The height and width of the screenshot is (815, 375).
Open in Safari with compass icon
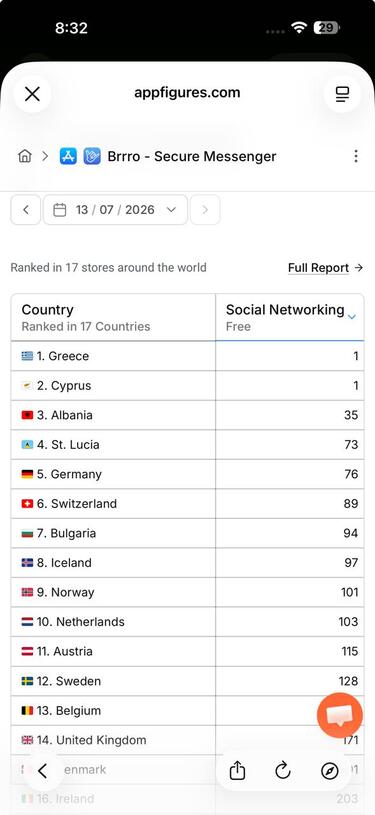[330, 771]
